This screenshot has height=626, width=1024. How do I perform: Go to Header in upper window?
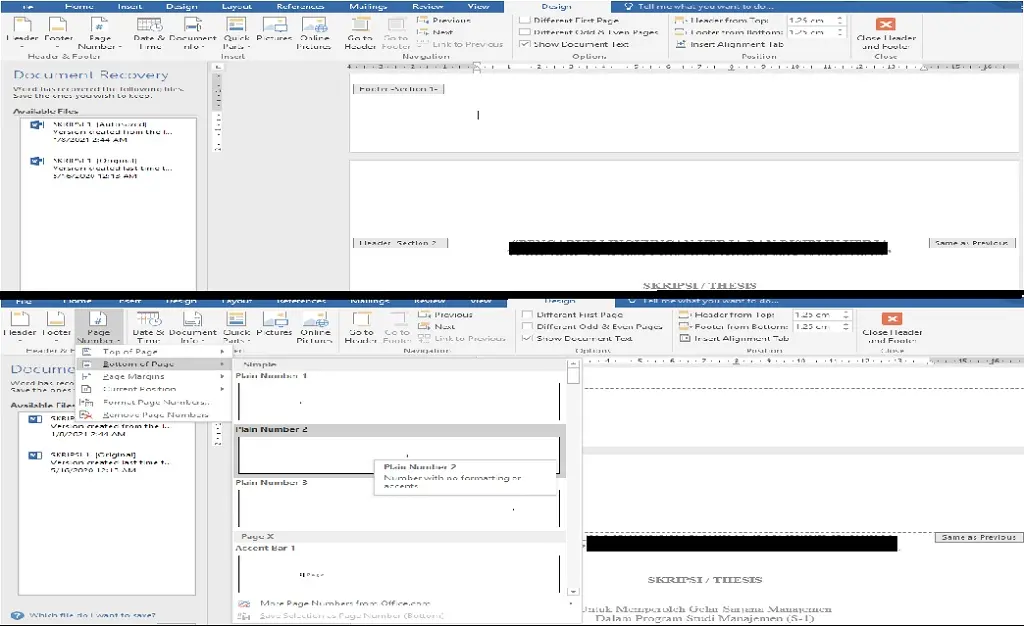tap(360, 33)
